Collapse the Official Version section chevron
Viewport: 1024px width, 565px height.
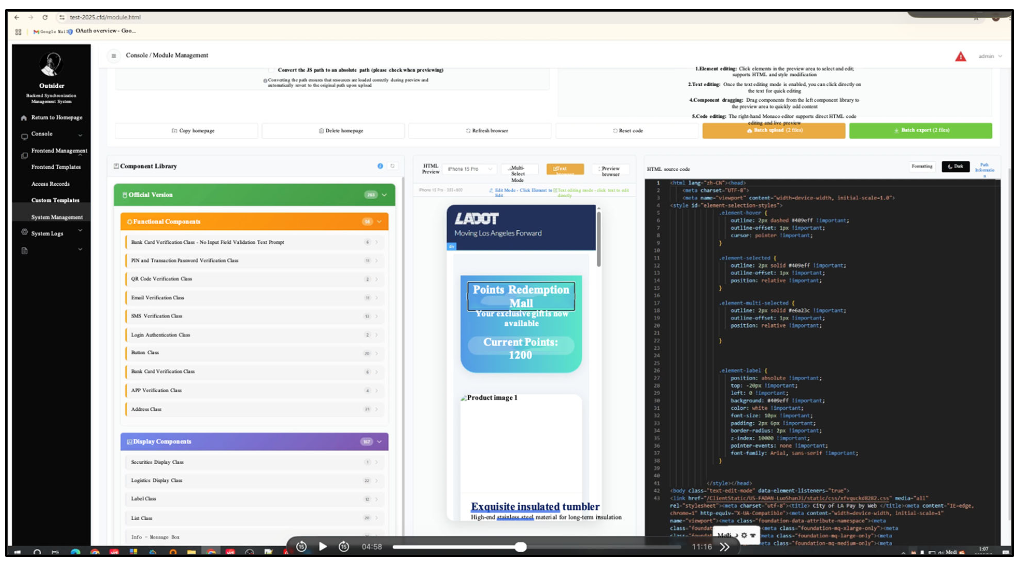(x=385, y=195)
